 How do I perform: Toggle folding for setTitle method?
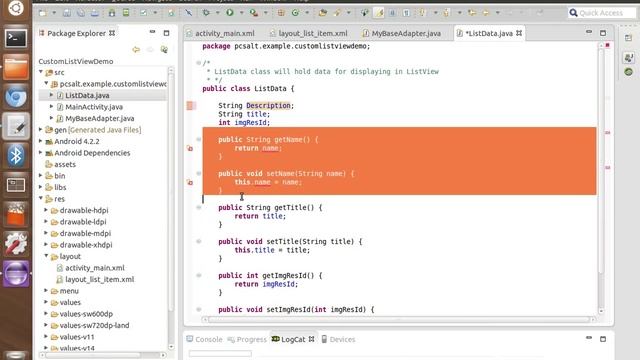point(198,241)
